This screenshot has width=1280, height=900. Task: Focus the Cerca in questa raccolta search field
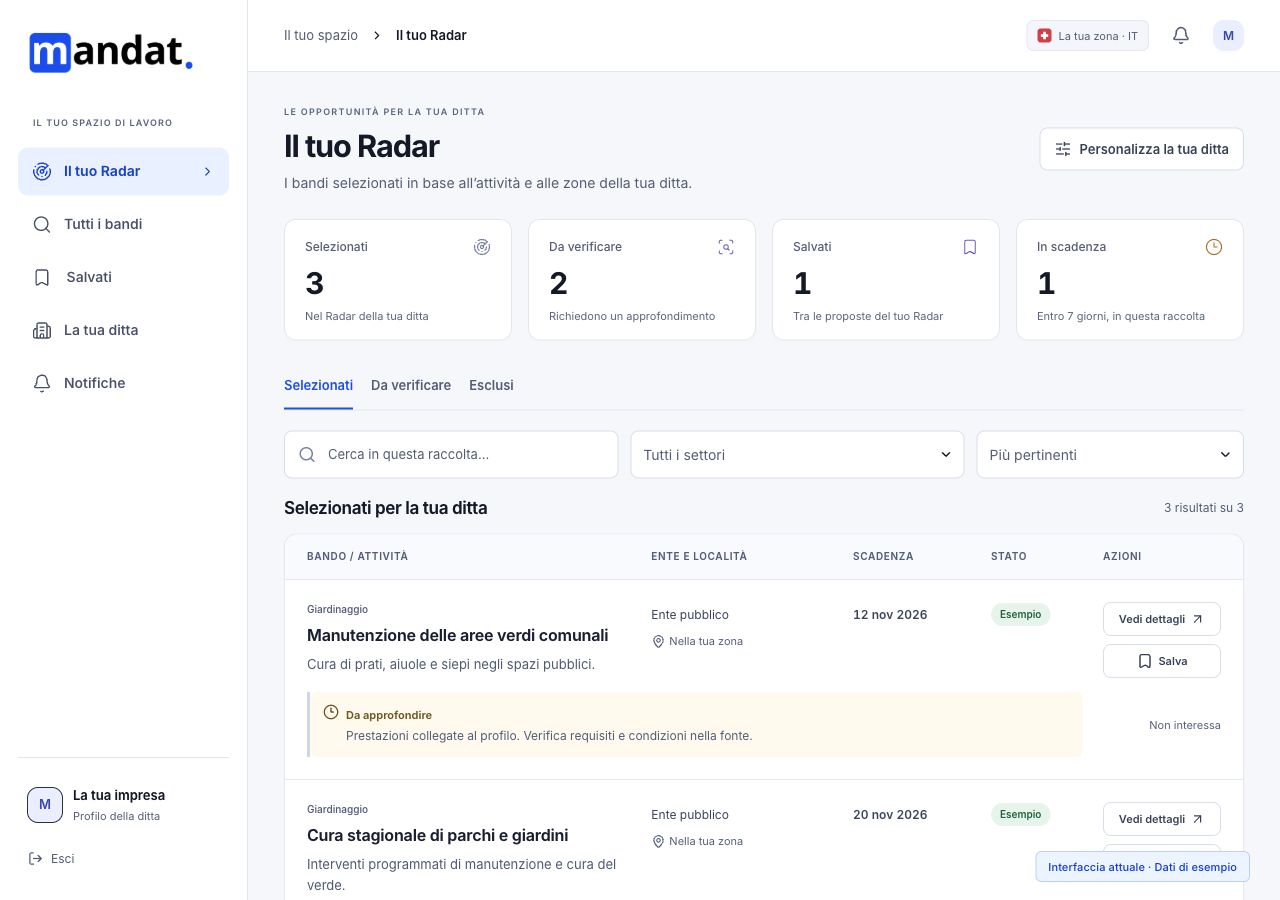click(x=451, y=455)
